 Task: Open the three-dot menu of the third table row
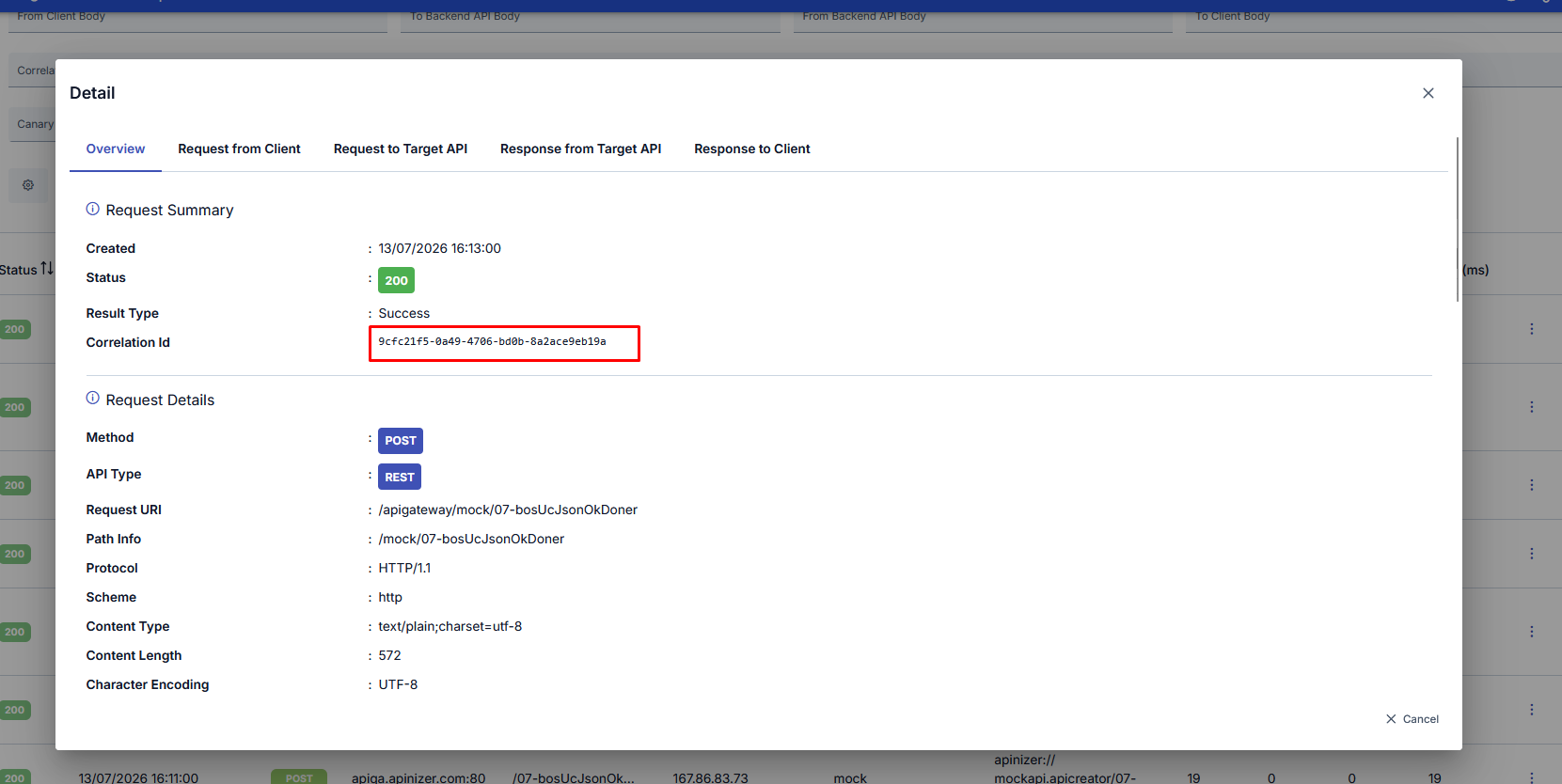pos(1531,485)
